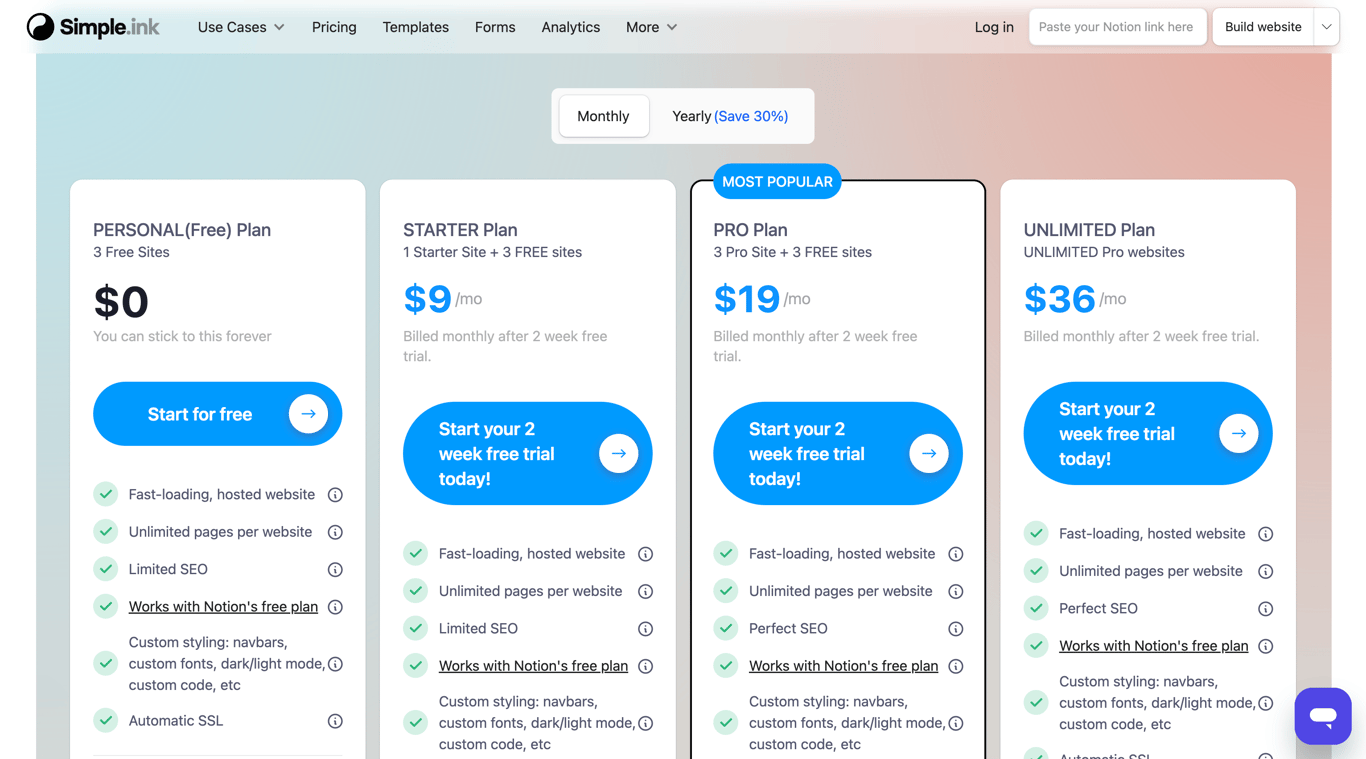1366x759 pixels.
Task: Go to the Pricing page
Action: point(334,27)
